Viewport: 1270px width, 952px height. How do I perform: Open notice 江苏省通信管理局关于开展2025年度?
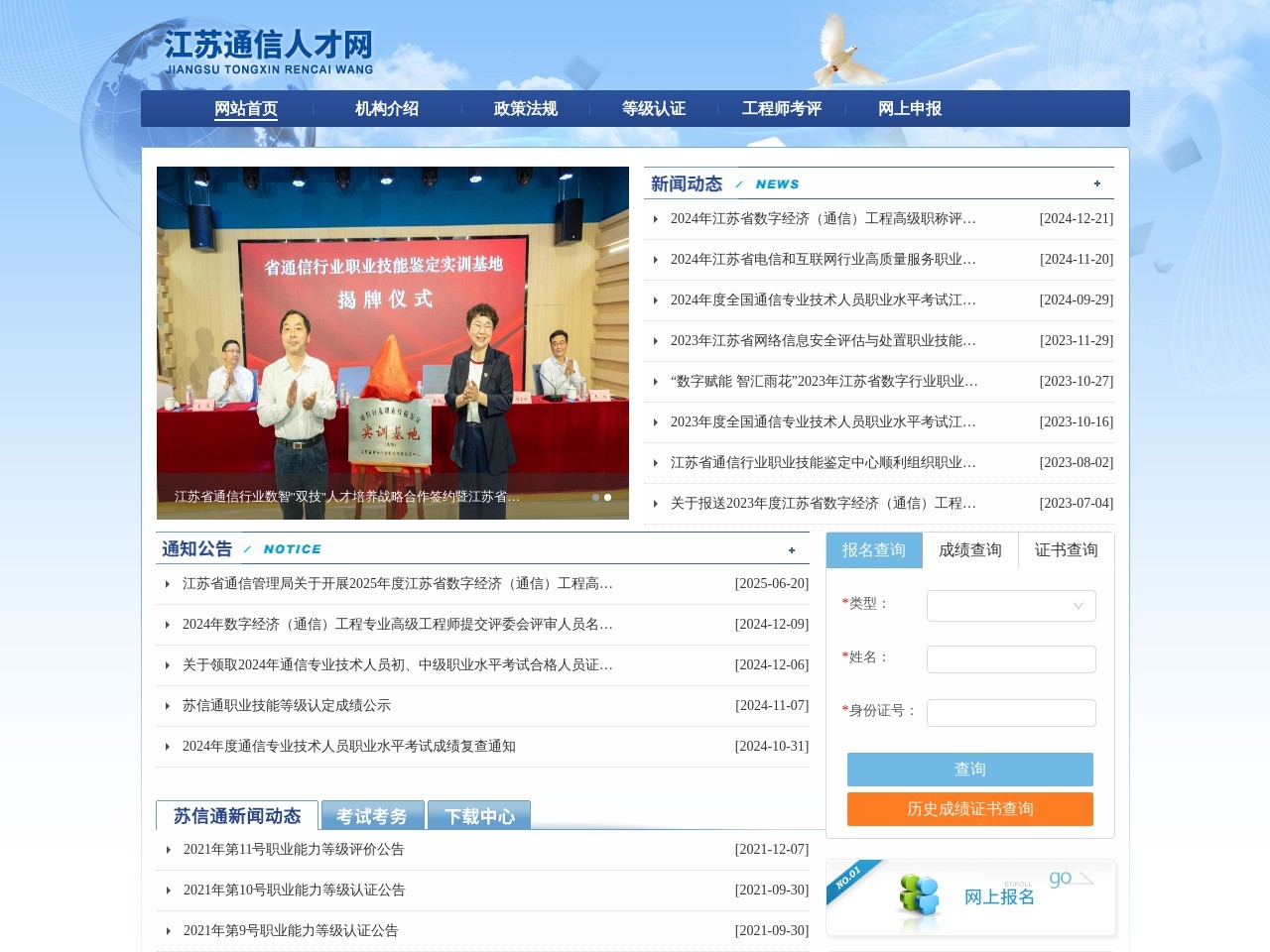(398, 584)
